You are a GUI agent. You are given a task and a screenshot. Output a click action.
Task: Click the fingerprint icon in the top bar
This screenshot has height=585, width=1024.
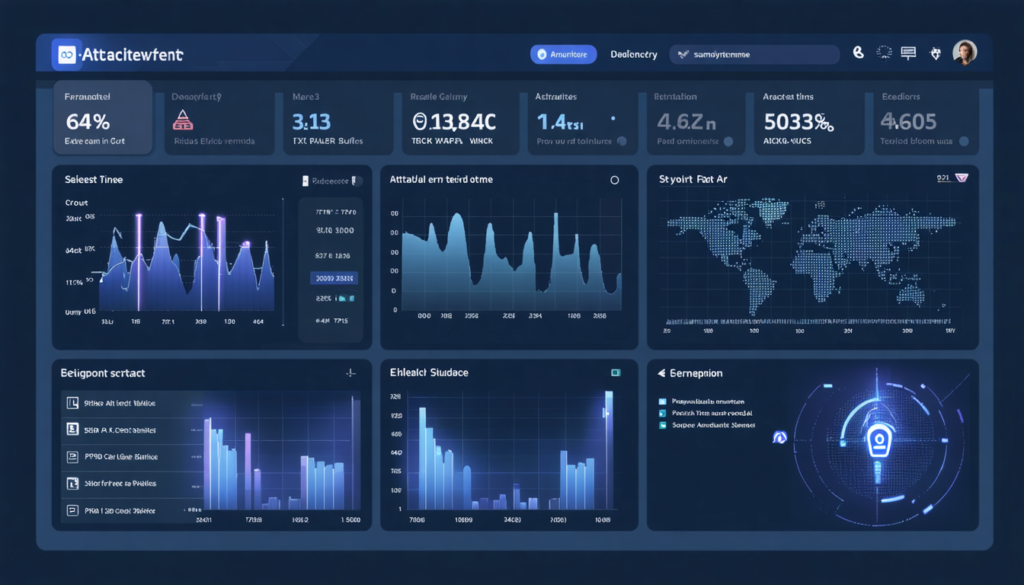(x=858, y=52)
